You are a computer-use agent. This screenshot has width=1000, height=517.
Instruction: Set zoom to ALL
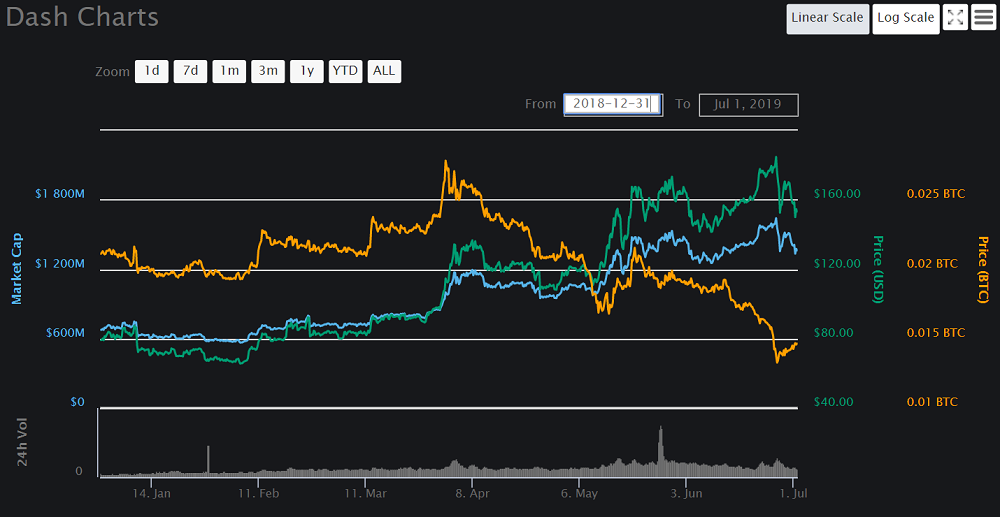[x=384, y=71]
